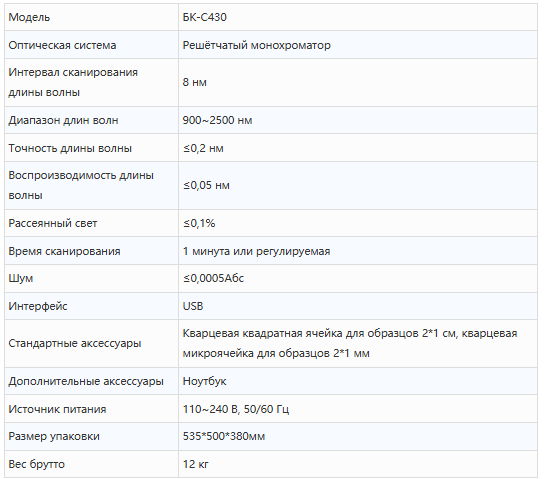Select the ≤0,0005Абс noise value
This screenshot has height=479, width=544.
[213, 278]
